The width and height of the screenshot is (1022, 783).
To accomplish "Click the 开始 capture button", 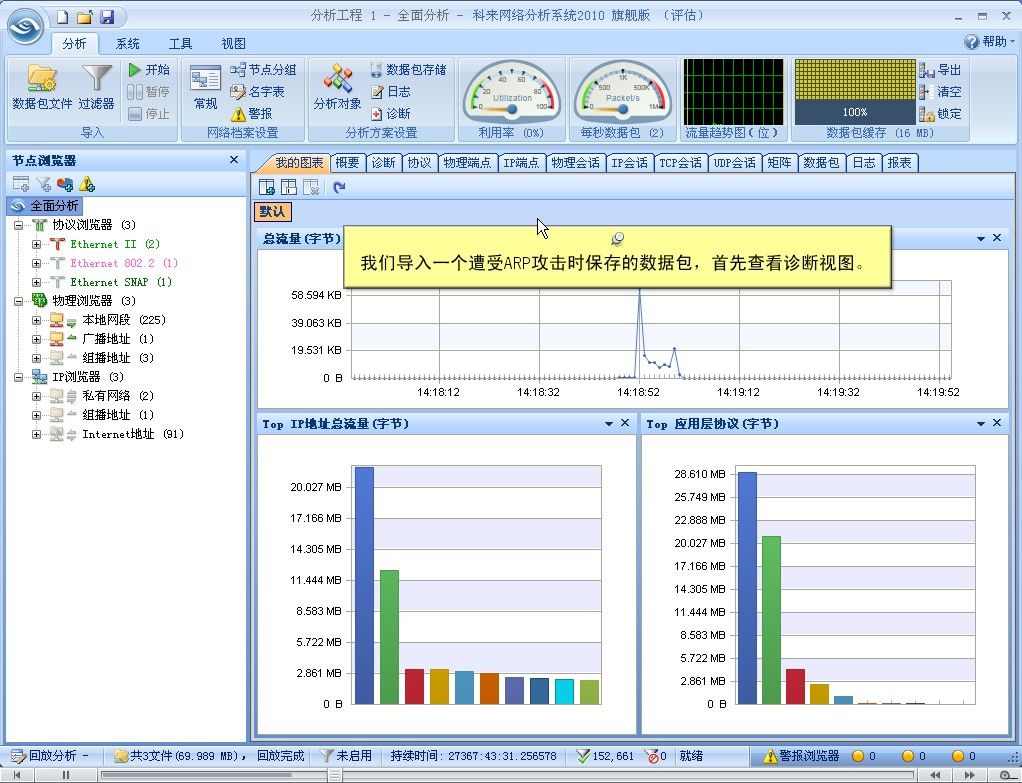I will coord(150,68).
